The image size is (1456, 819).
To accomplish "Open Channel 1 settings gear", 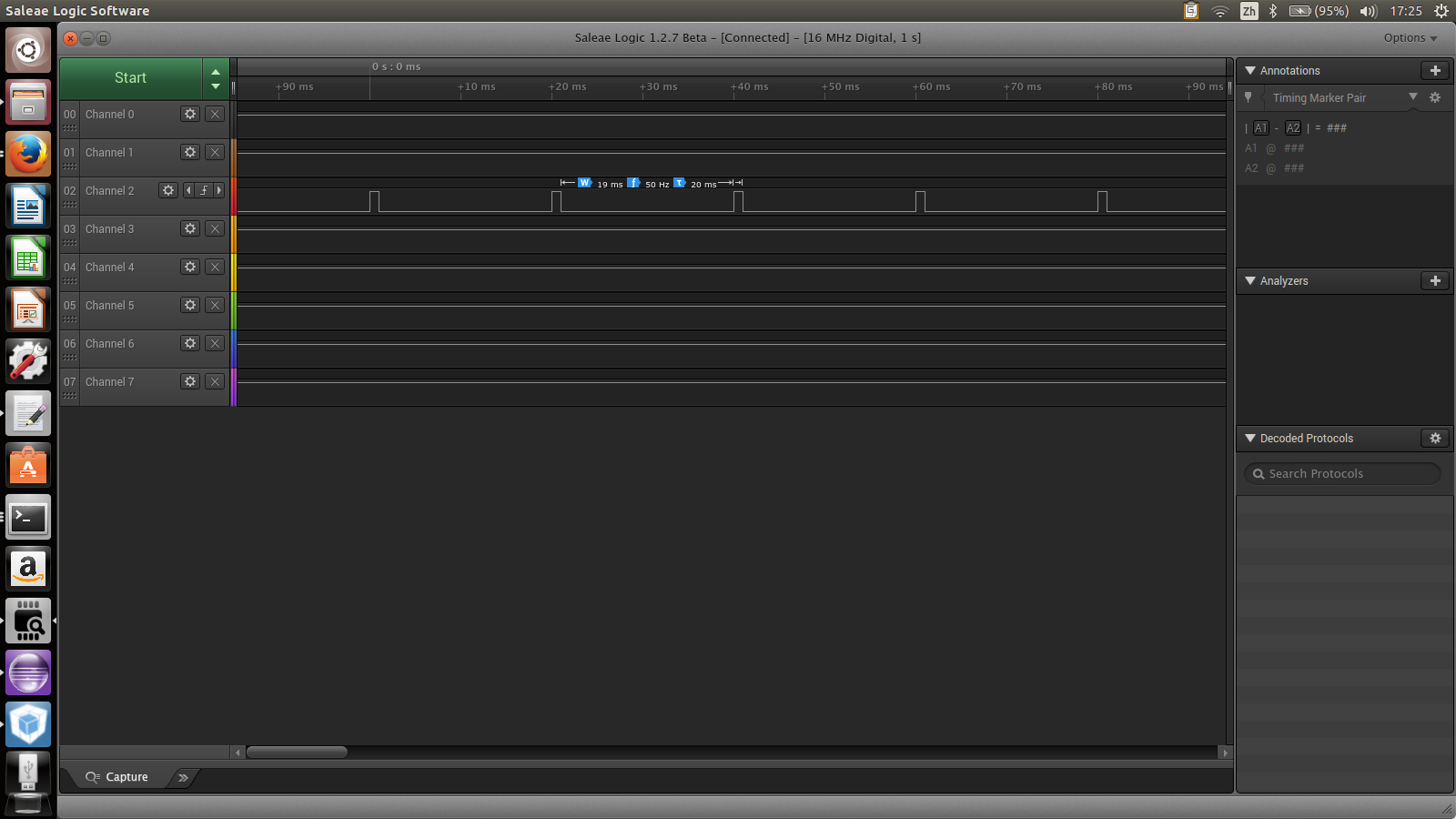I will coord(190,152).
